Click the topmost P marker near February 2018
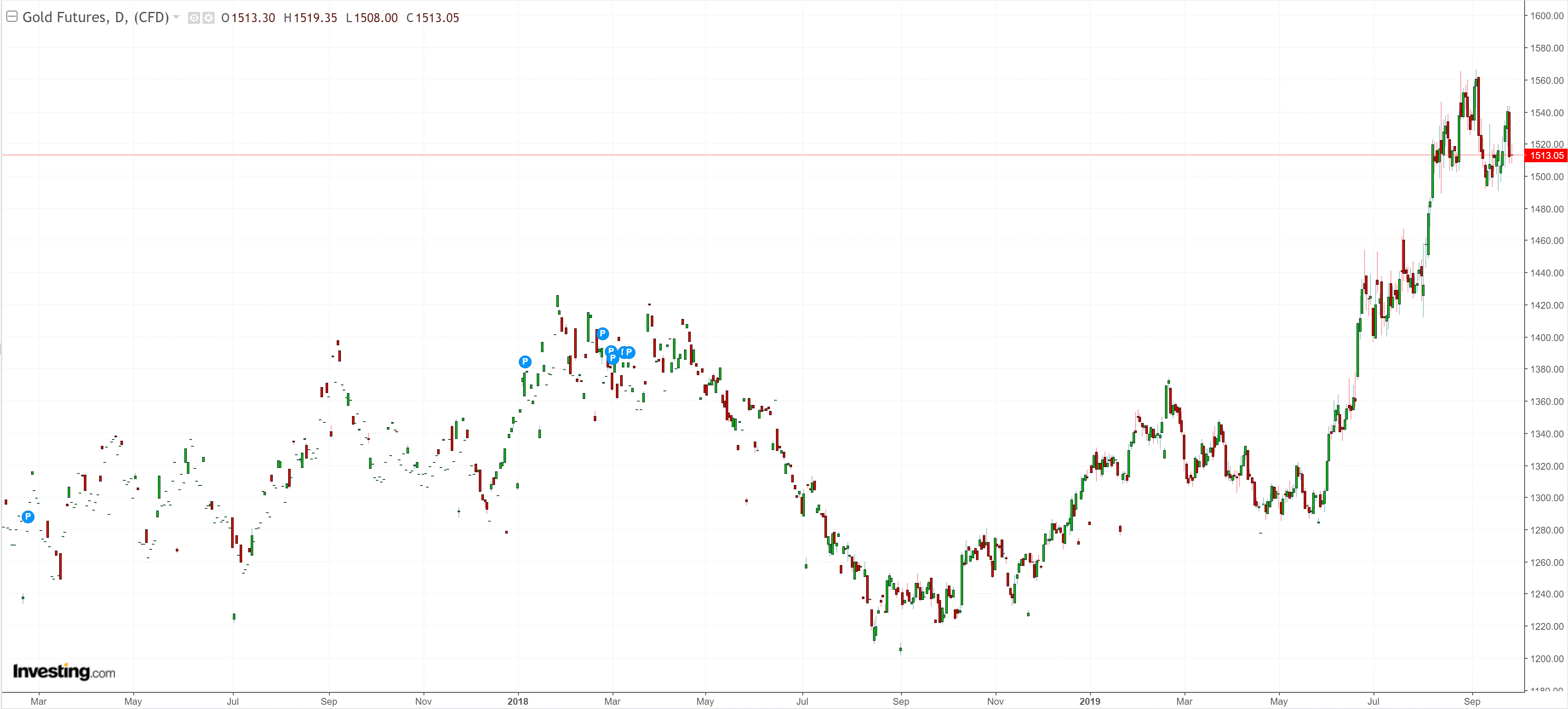This screenshot has width=1568, height=709. coord(602,333)
